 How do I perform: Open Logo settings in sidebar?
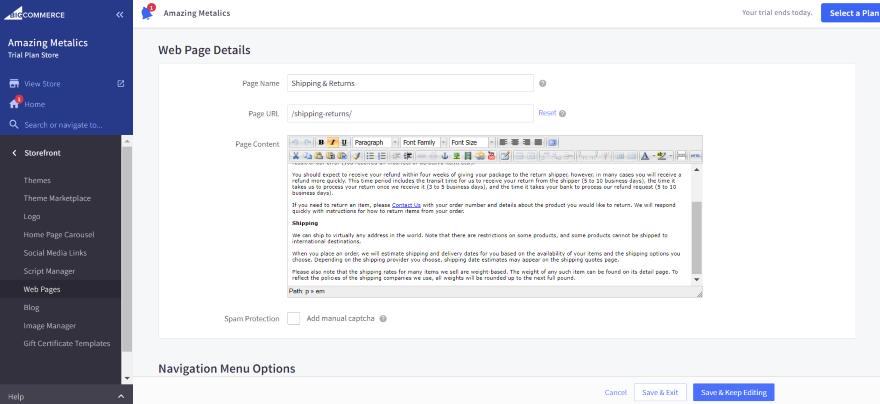coord(32,217)
